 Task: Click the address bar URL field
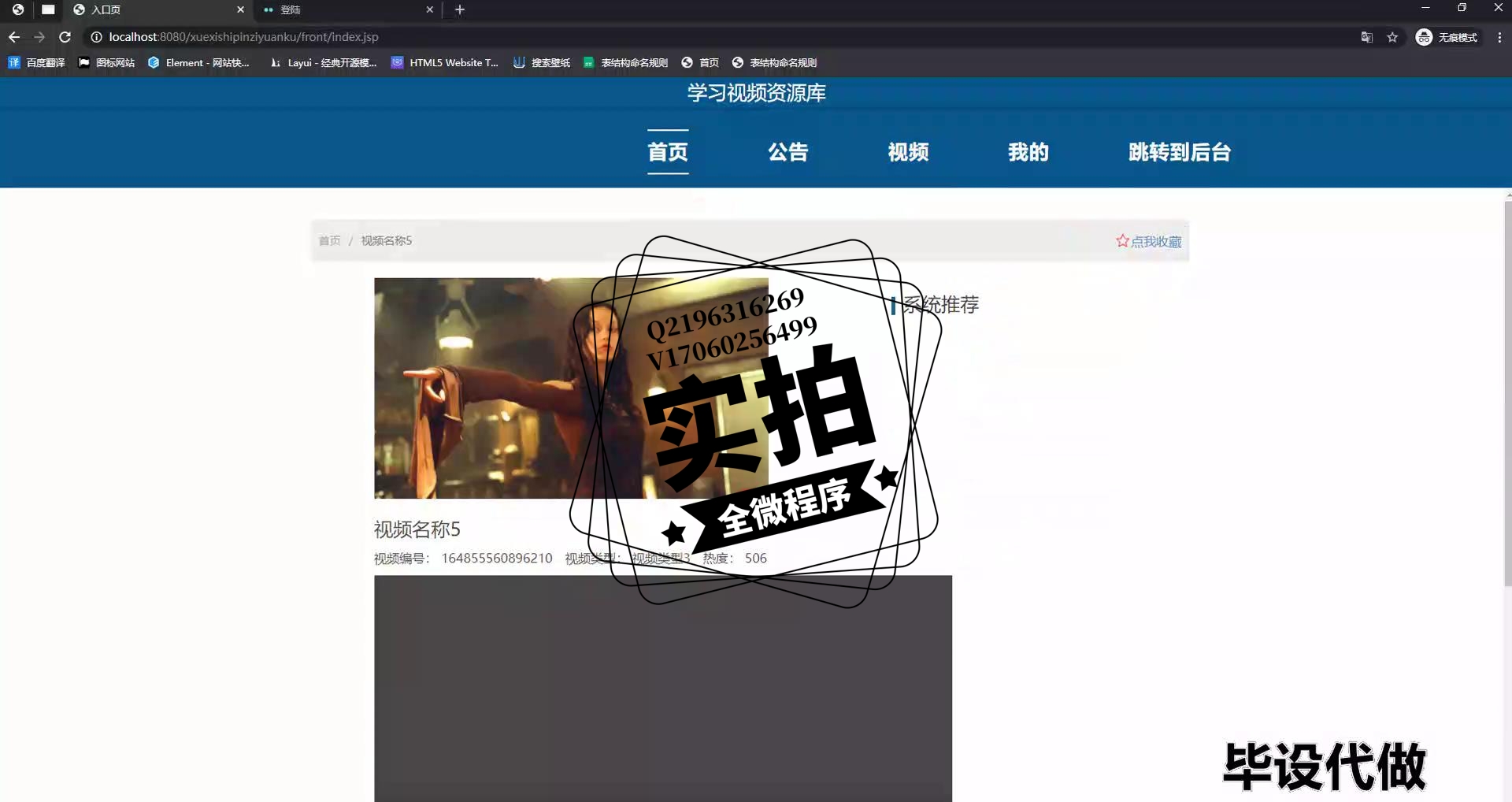point(709,37)
